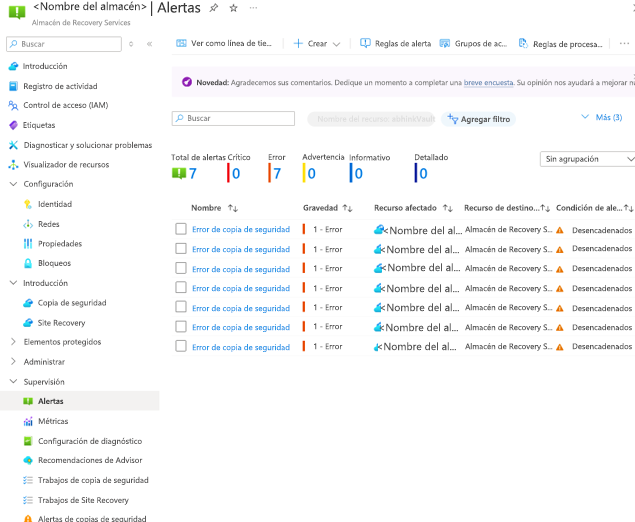The width and height of the screenshot is (635, 522).
Task: Open Ver como línea de tiempo view
Action: 224,43
